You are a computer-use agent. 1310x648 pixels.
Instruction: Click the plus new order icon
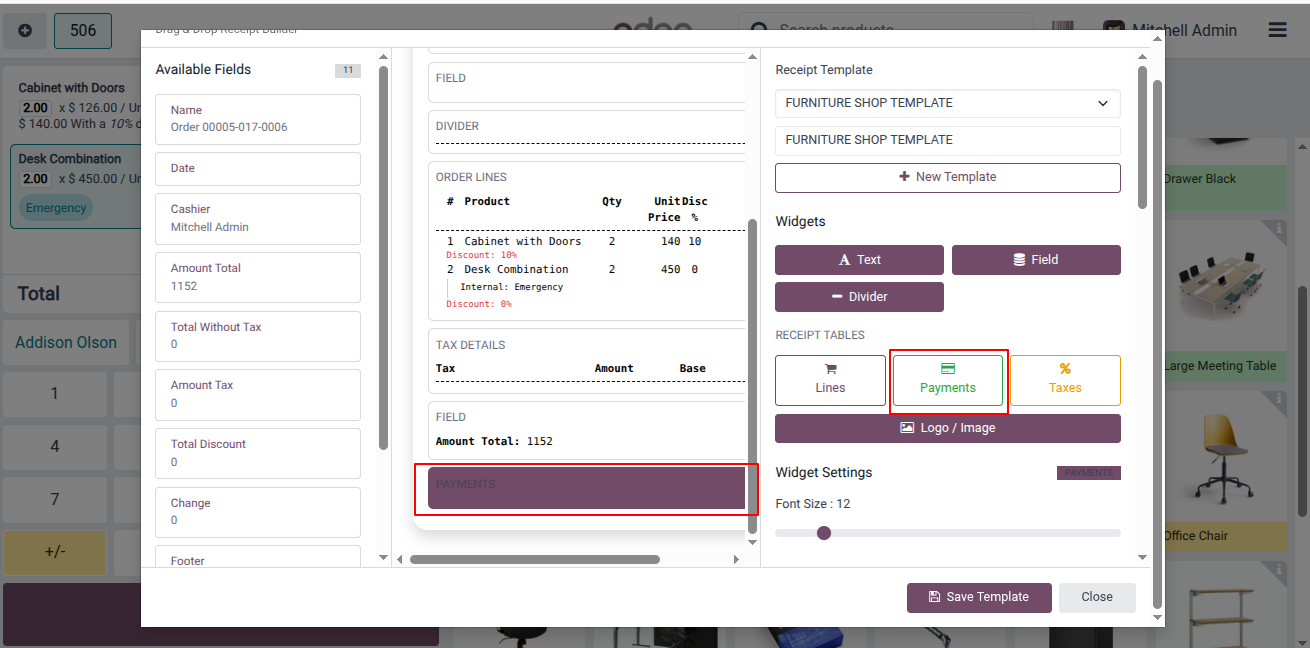pos(25,31)
